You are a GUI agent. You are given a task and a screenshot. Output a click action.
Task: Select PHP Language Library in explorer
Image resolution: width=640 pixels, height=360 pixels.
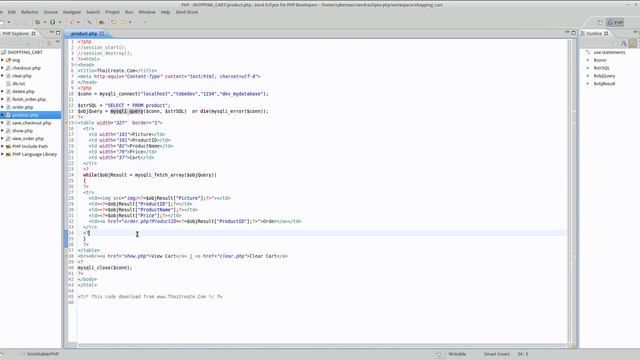point(34,154)
